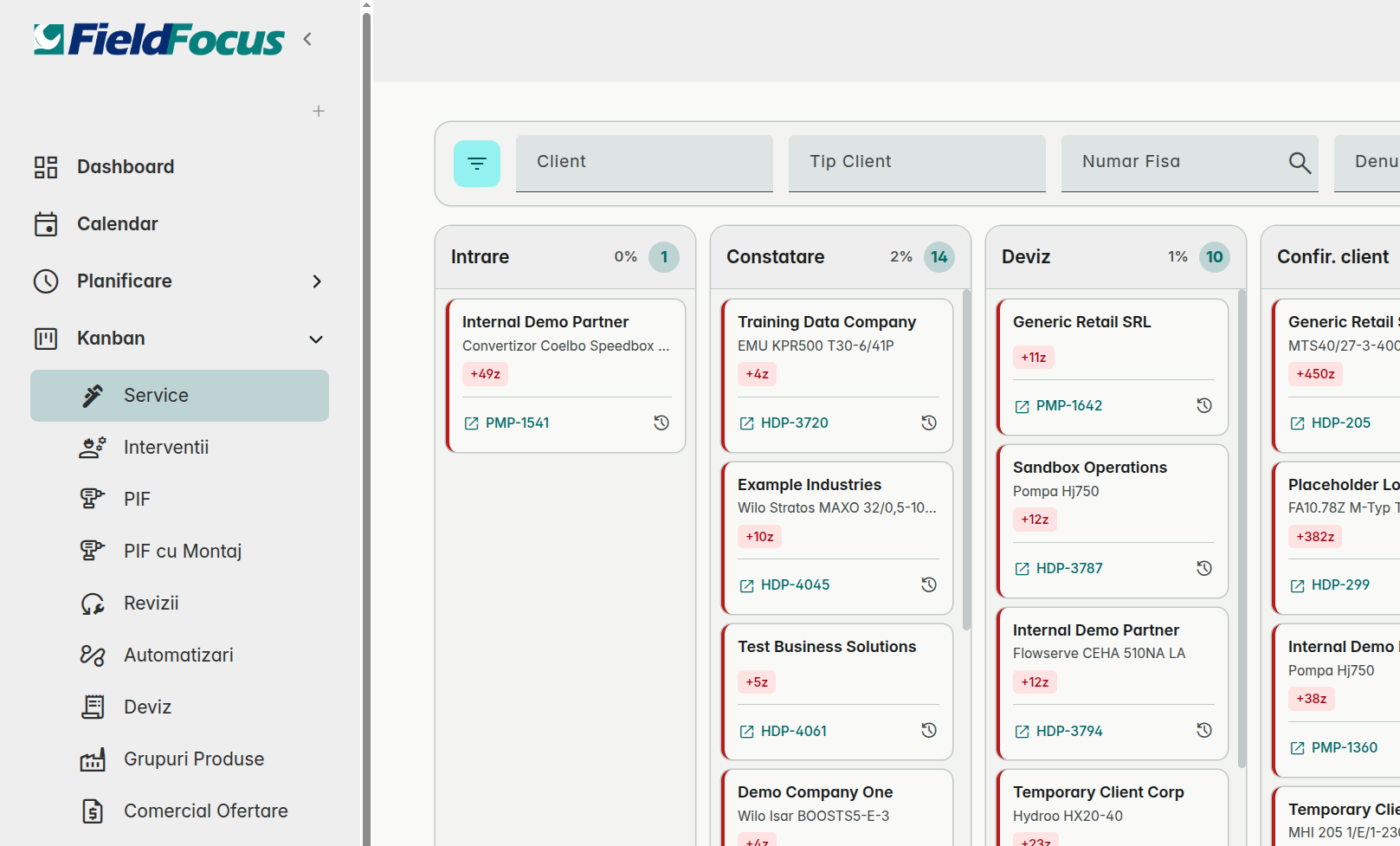Open the HDP-3794 link
The image size is (1400, 846).
tap(1058, 732)
